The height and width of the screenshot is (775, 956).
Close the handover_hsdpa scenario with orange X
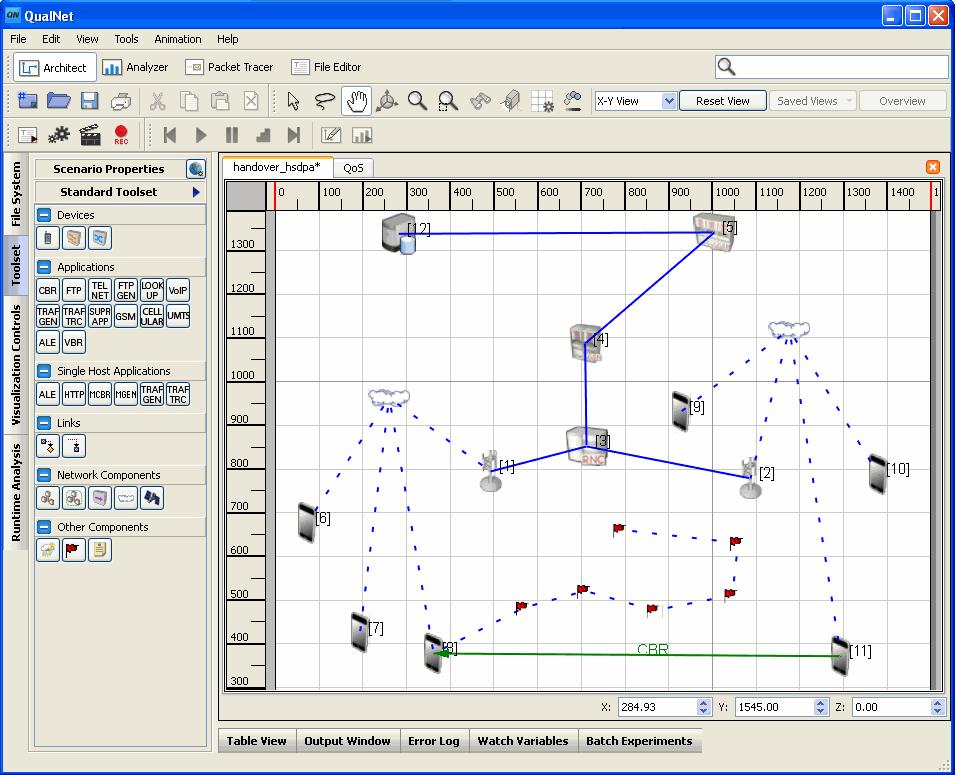(x=933, y=167)
